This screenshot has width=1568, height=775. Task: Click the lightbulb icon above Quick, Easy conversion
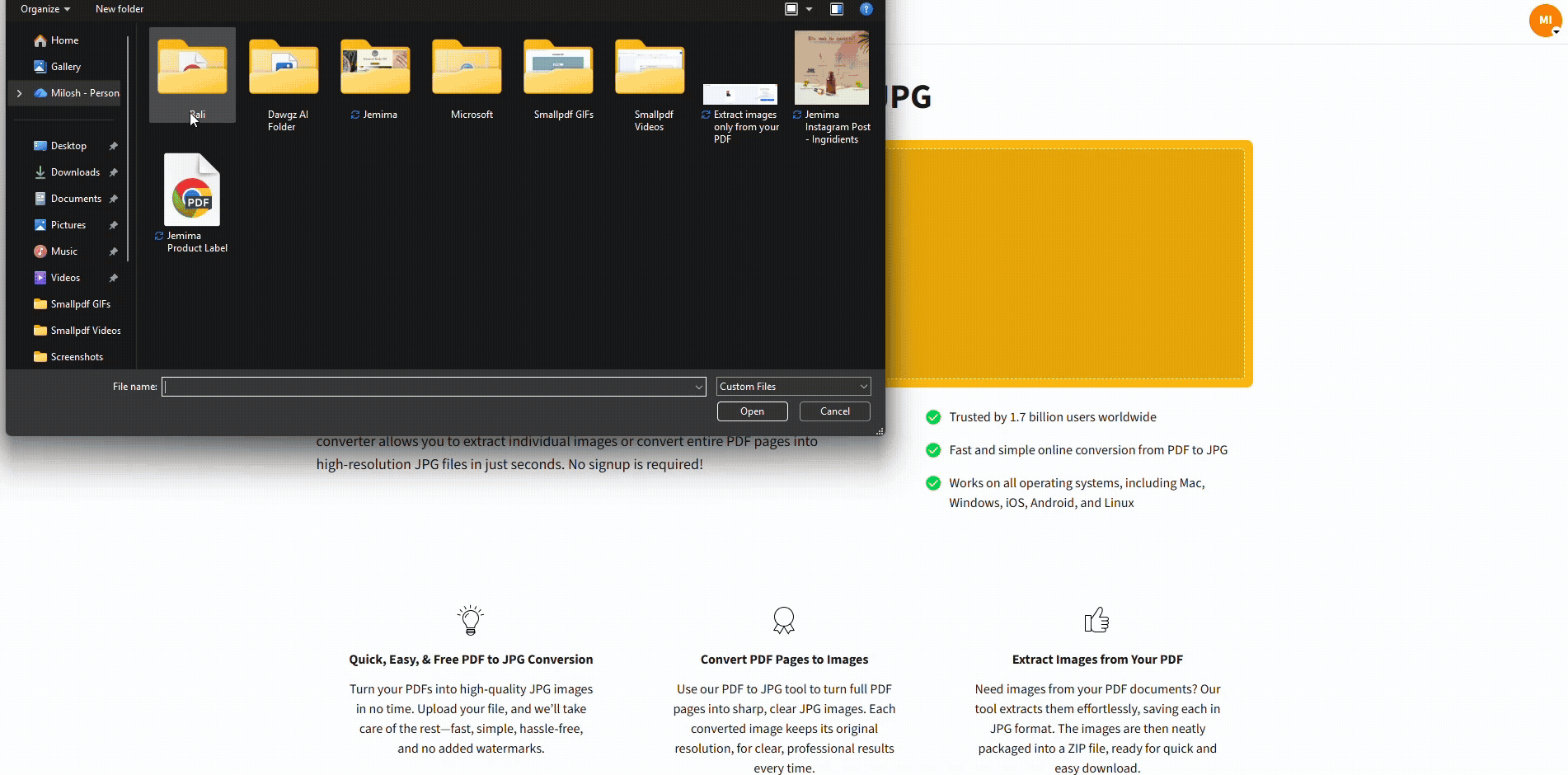pyautogui.click(x=471, y=620)
